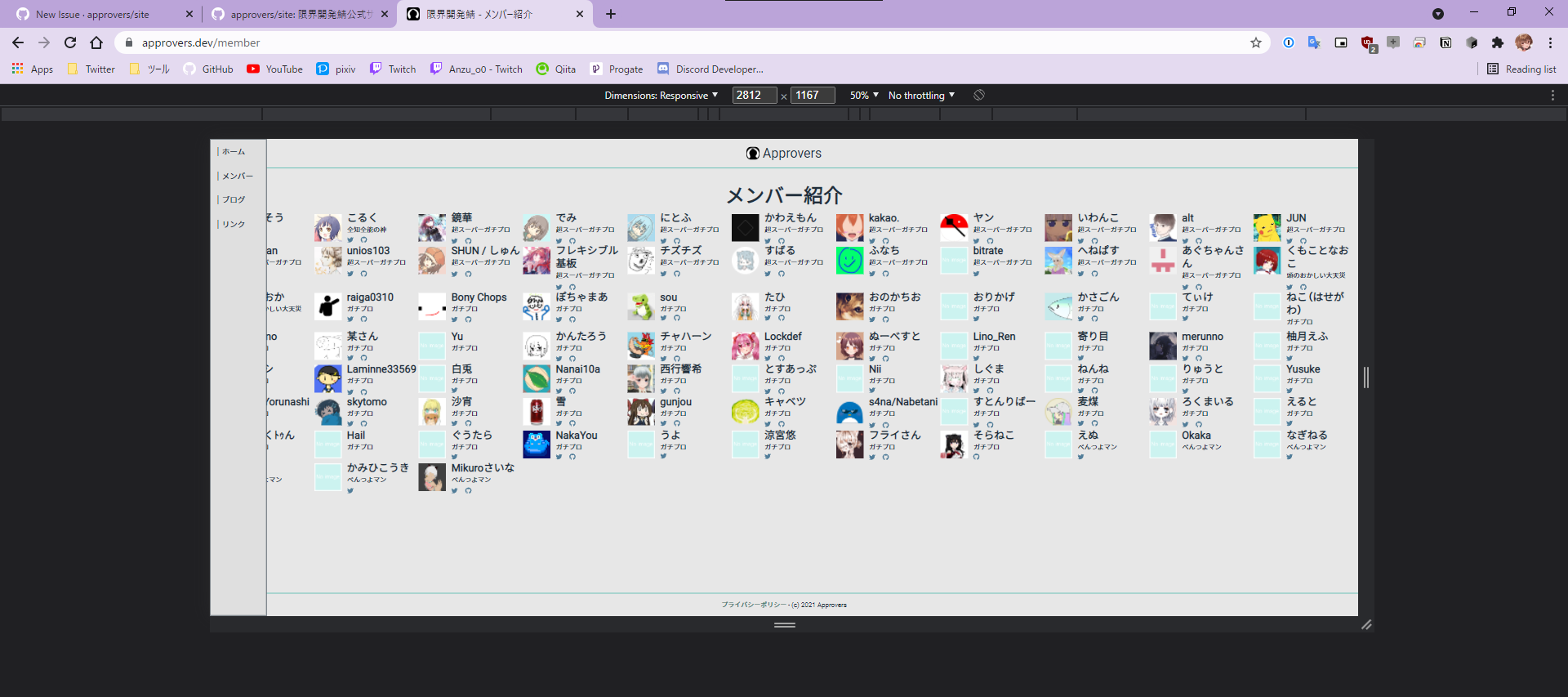Close the メンバー紹介 tab

580,14
